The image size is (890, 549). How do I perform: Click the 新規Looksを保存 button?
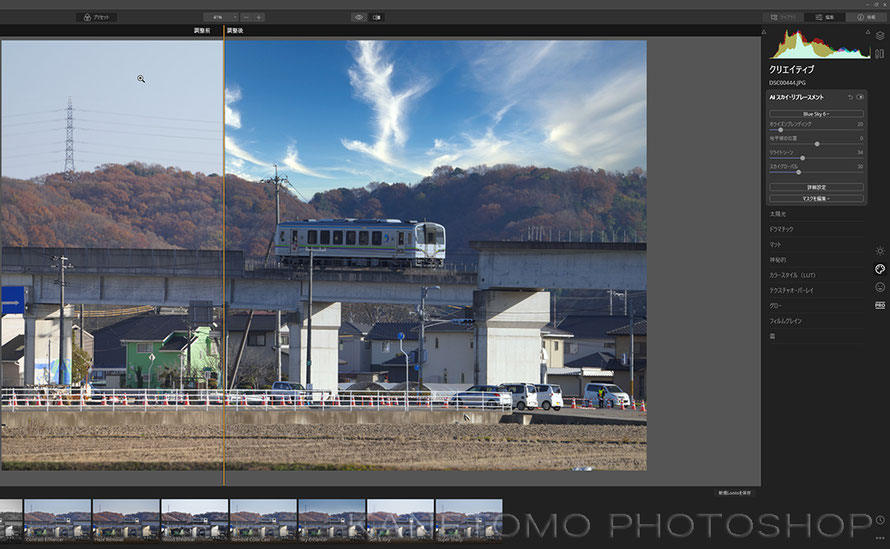tap(734, 493)
